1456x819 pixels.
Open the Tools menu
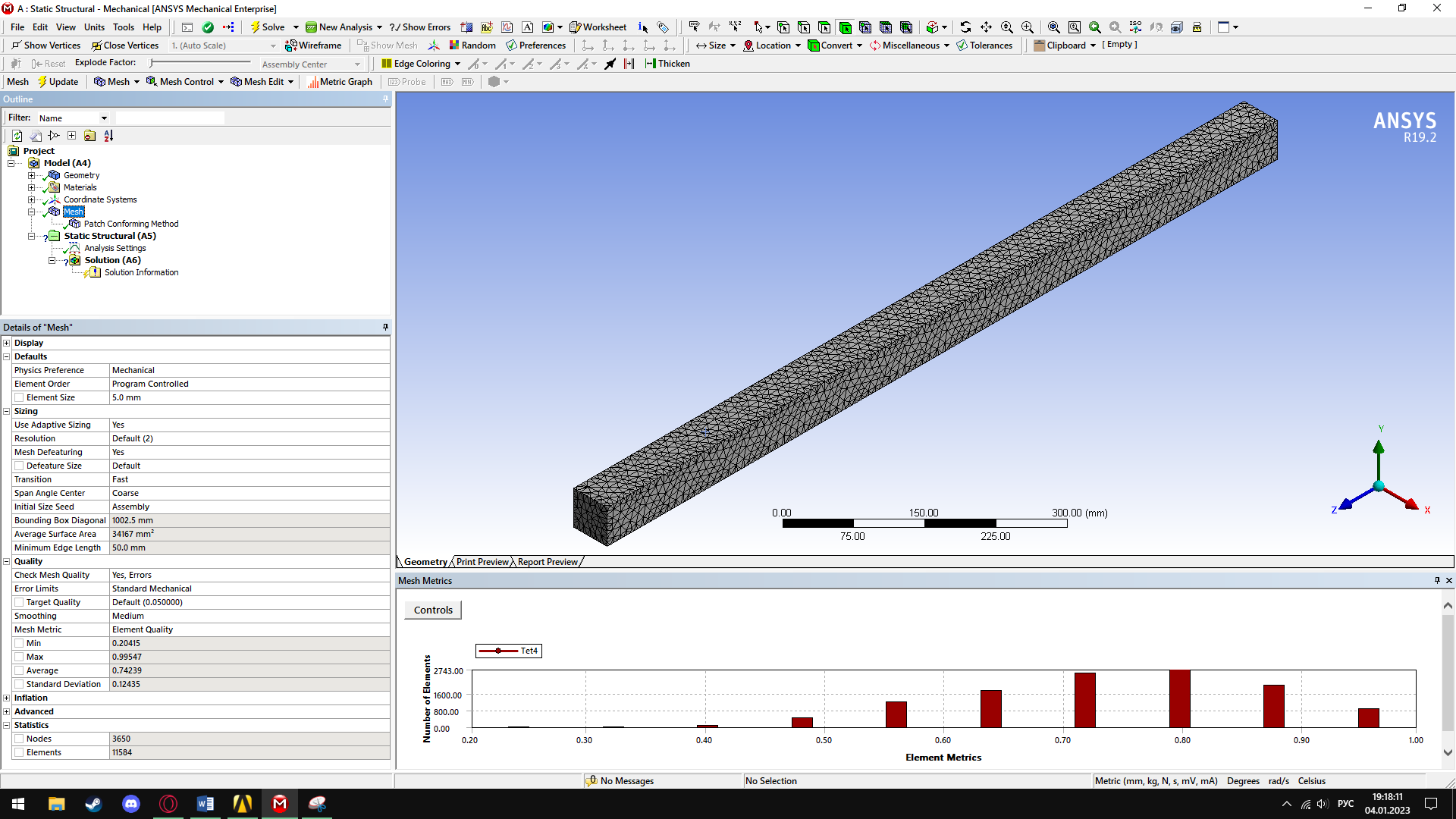124,27
